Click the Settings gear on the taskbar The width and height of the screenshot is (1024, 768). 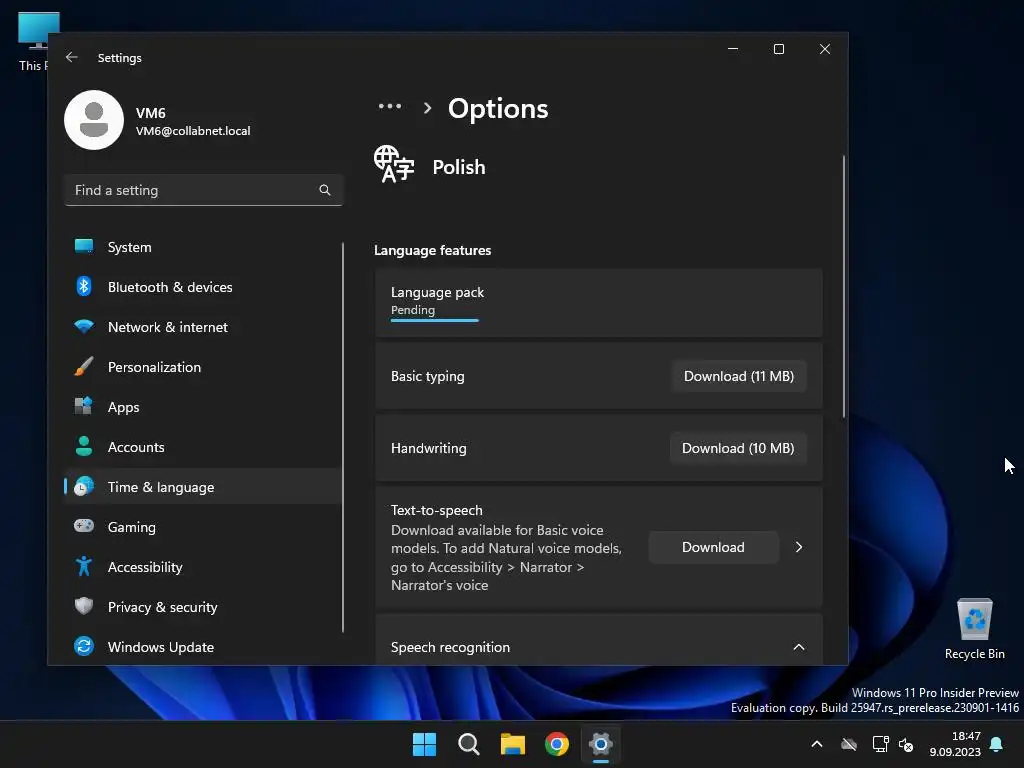[600, 744]
